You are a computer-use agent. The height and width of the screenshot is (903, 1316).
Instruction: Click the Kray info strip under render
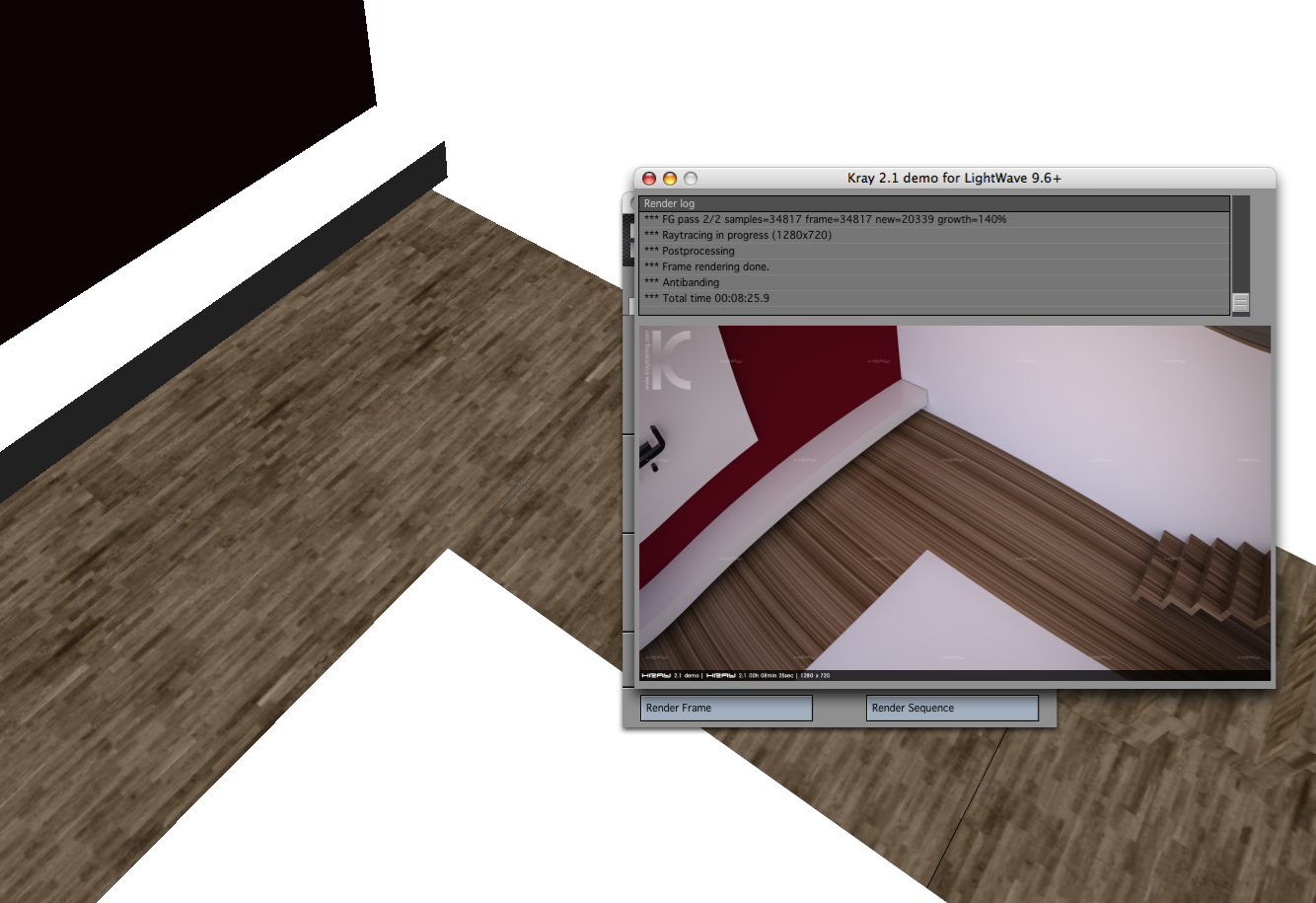[954, 675]
